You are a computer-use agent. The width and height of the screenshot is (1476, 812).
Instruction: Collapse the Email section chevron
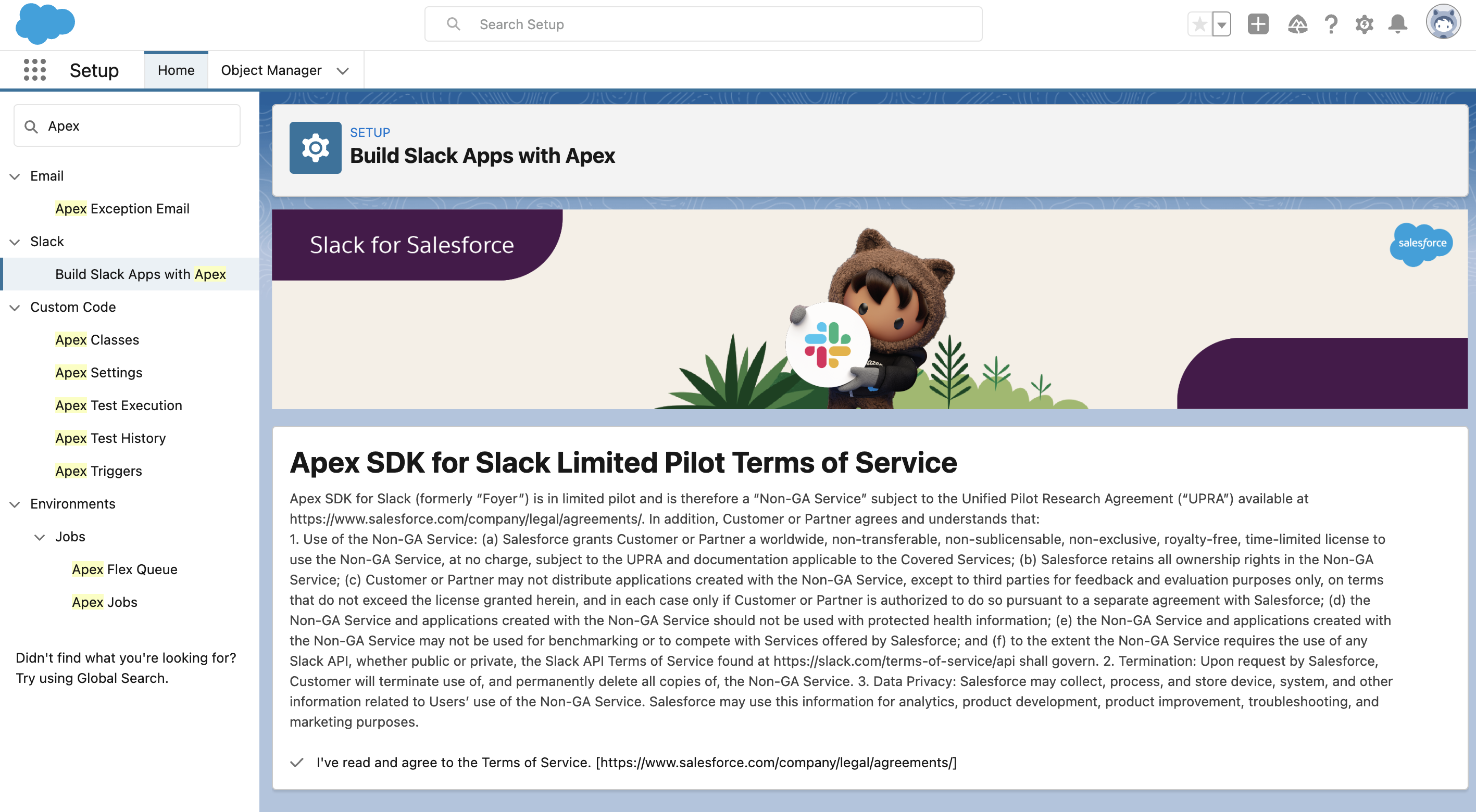(x=15, y=176)
